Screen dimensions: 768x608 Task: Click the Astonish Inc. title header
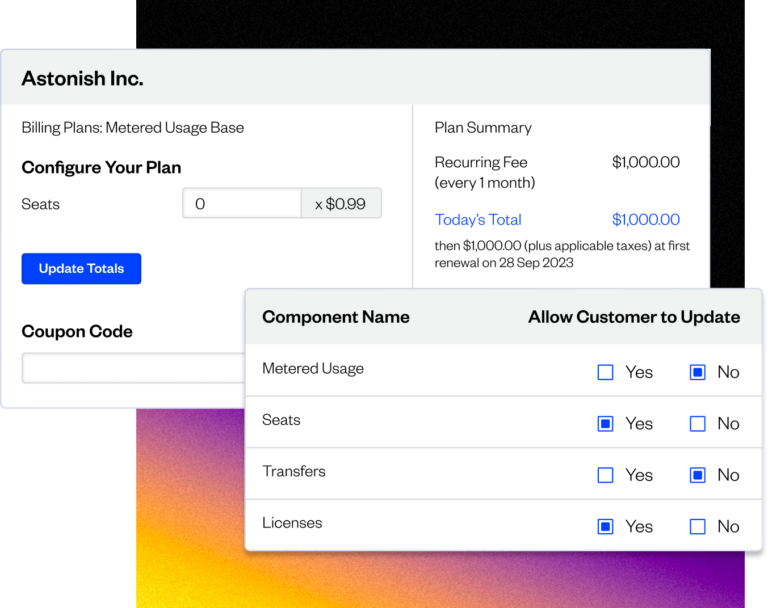pos(82,78)
